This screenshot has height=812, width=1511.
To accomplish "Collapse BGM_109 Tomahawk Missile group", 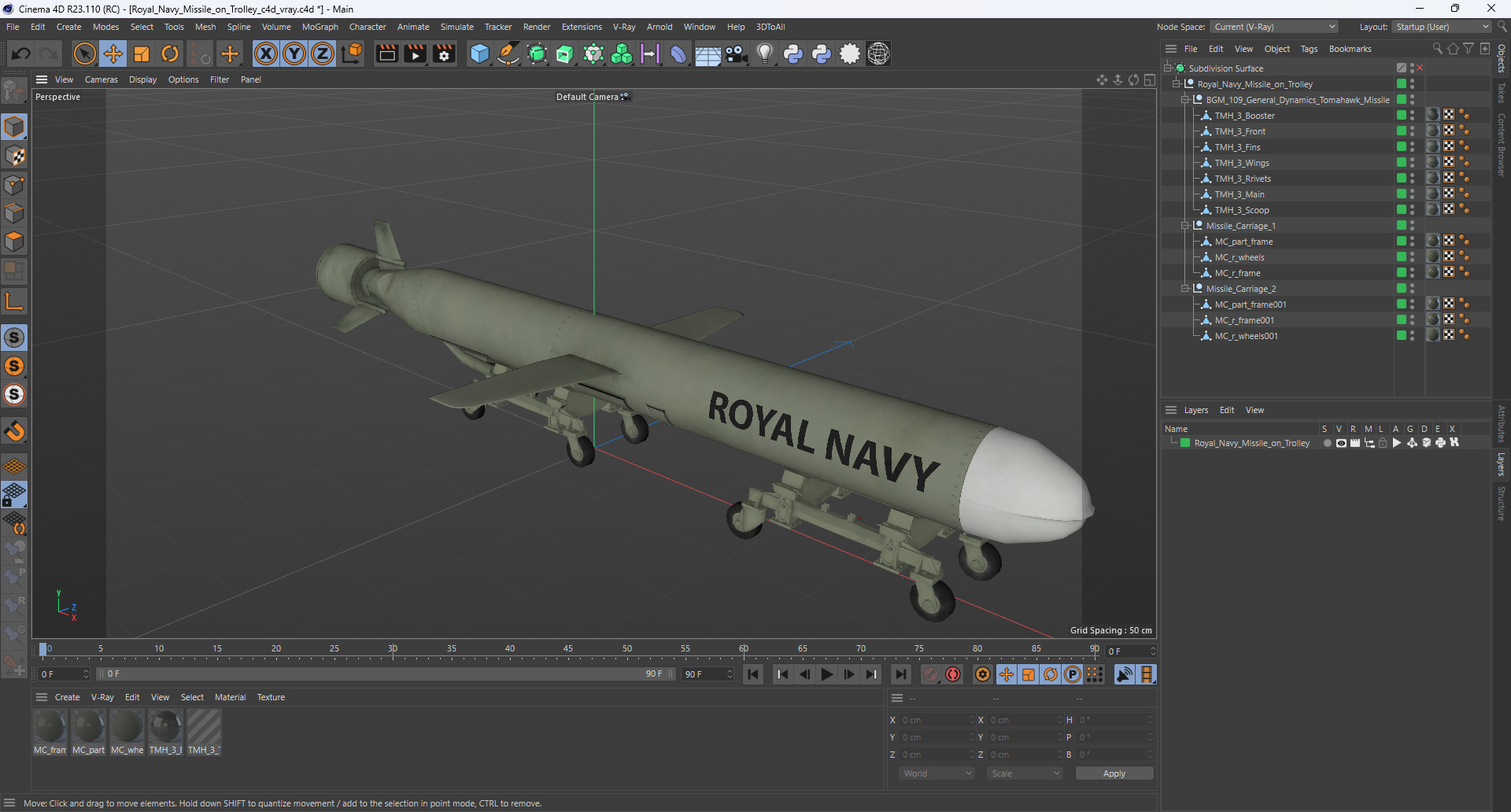I will [x=1185, y=100].
